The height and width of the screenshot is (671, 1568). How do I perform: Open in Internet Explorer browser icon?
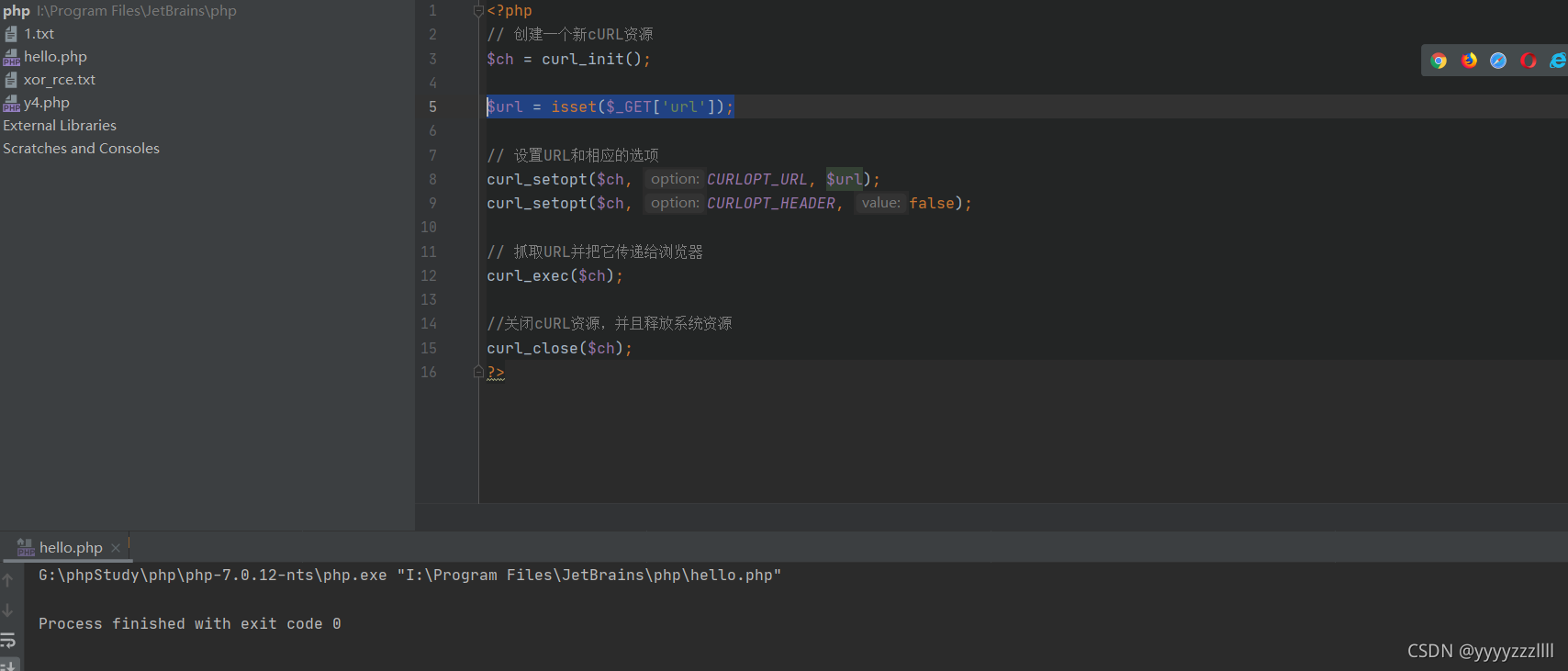pyautogui.click(x=1558, y=61)
